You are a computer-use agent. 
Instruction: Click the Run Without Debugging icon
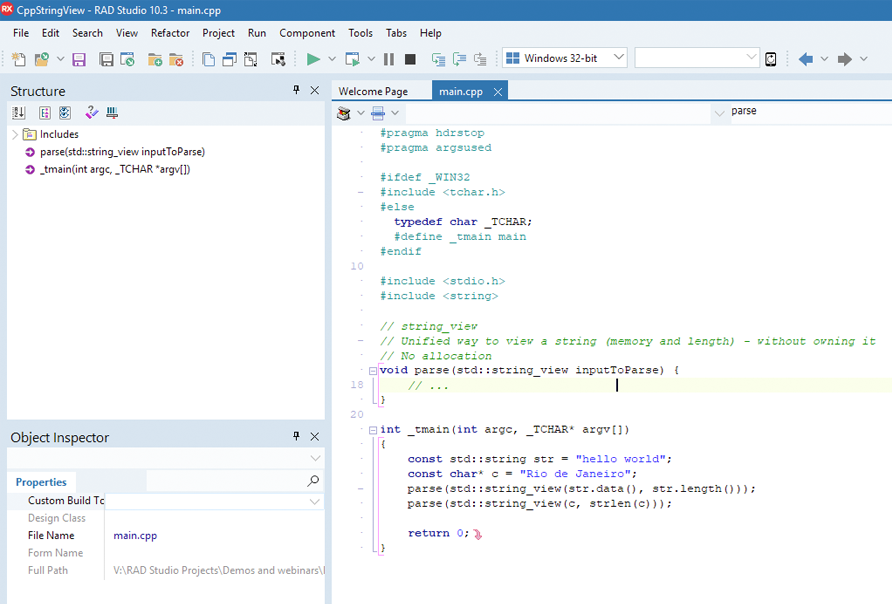click(353, 59)
